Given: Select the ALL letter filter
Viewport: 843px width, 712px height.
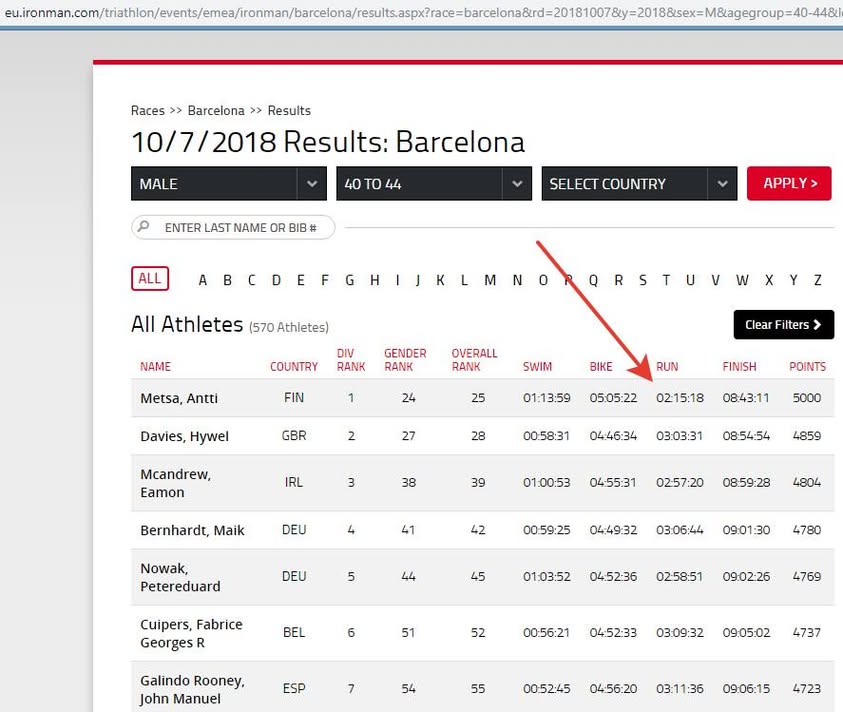Looking at the screenshot, I should point(150,279).
